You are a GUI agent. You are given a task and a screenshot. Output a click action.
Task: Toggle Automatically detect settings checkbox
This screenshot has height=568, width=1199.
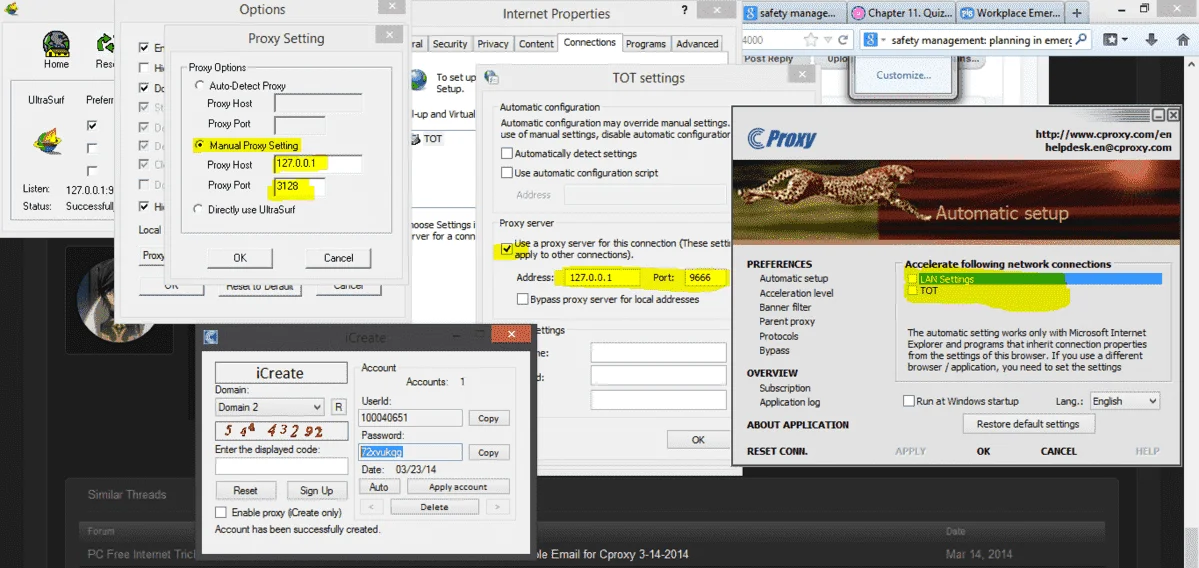click(x=506, y=154)
